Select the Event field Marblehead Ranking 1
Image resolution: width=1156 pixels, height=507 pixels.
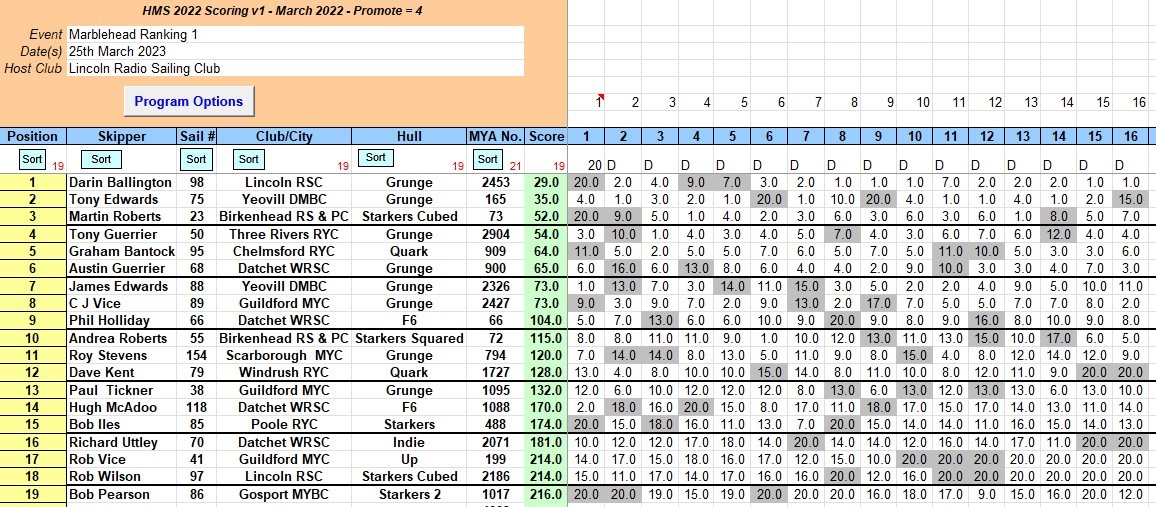pos(295,34)
